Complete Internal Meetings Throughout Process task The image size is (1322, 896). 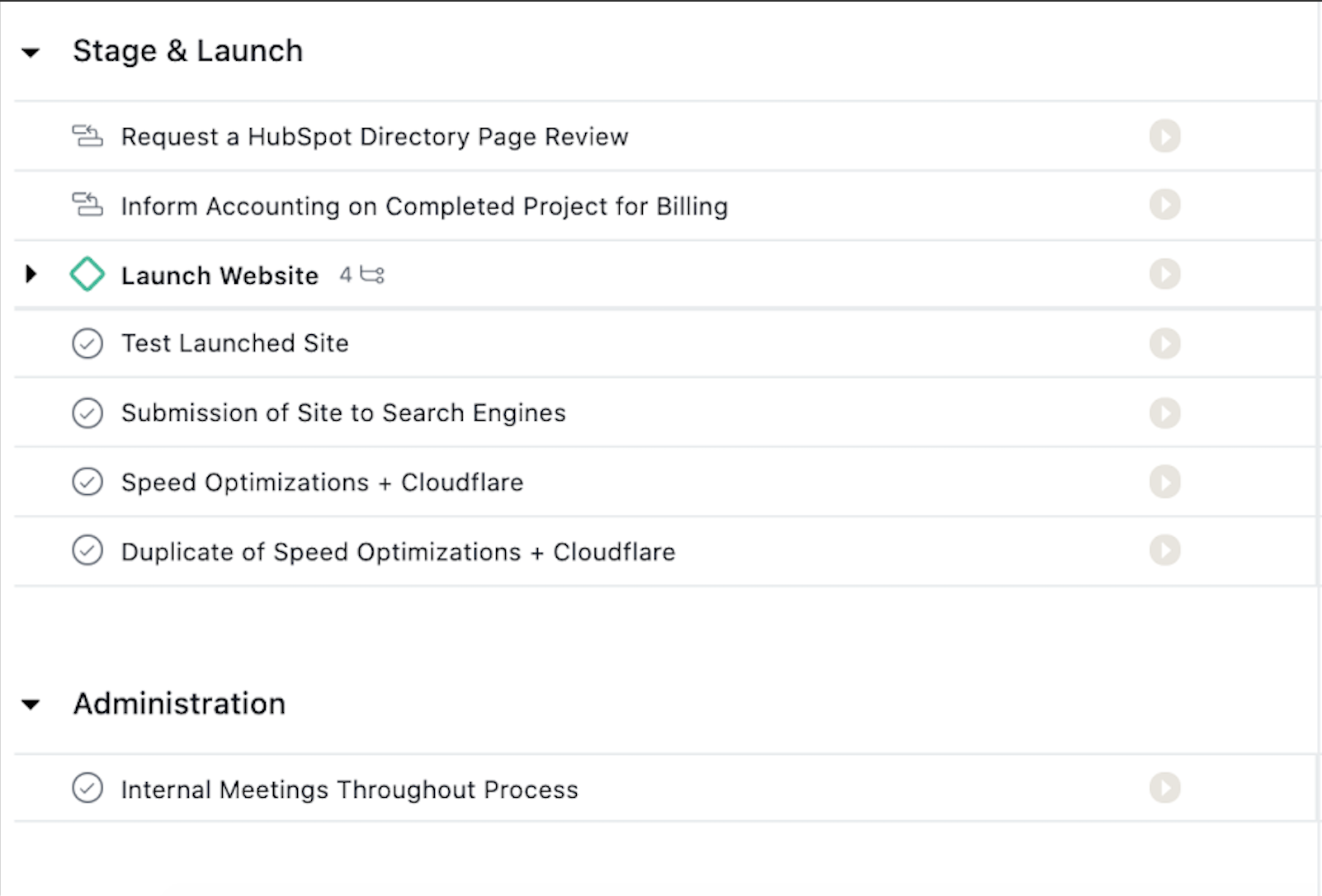coord(87,788)
